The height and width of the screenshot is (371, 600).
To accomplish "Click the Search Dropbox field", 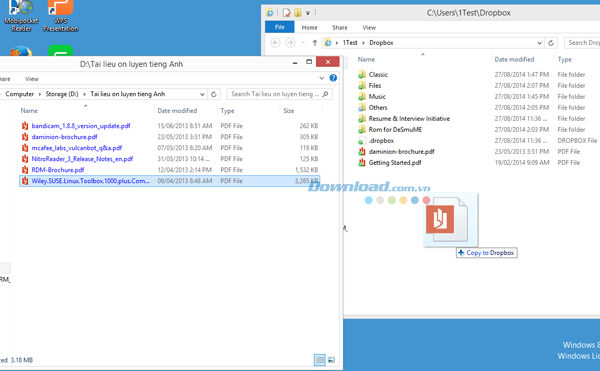I will click(x=582, y=43).
